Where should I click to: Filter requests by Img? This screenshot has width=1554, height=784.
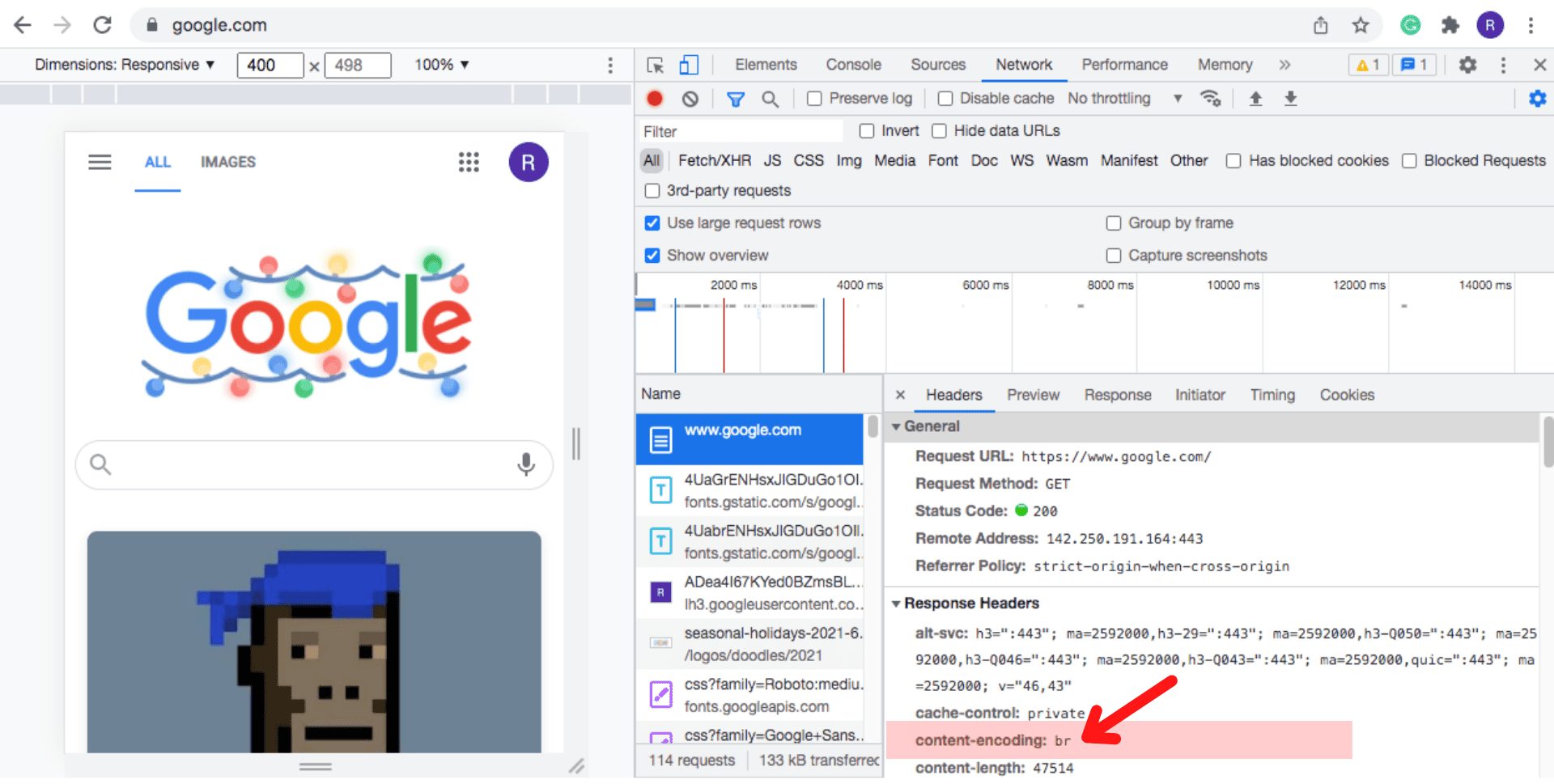pos(849,161)
